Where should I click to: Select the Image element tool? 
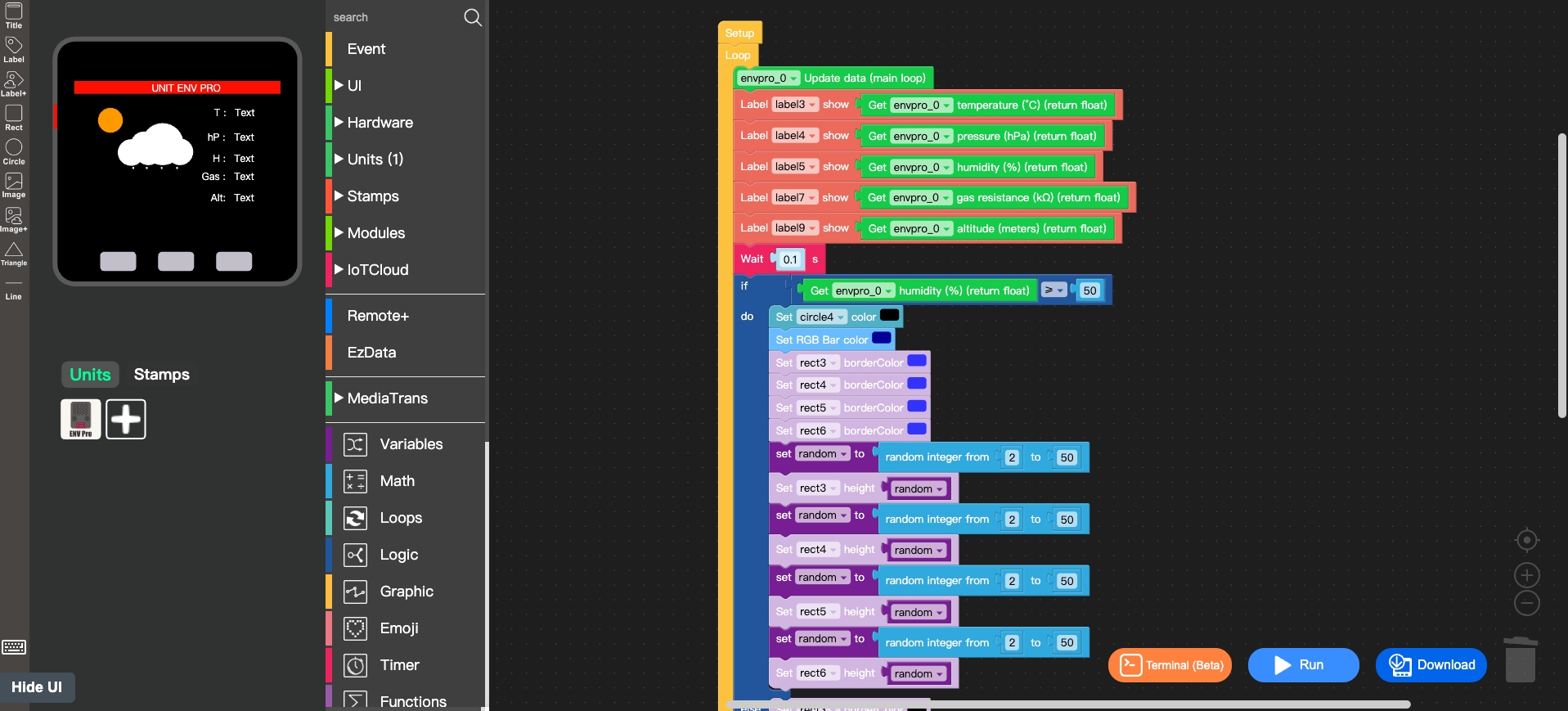click(14, 184)
